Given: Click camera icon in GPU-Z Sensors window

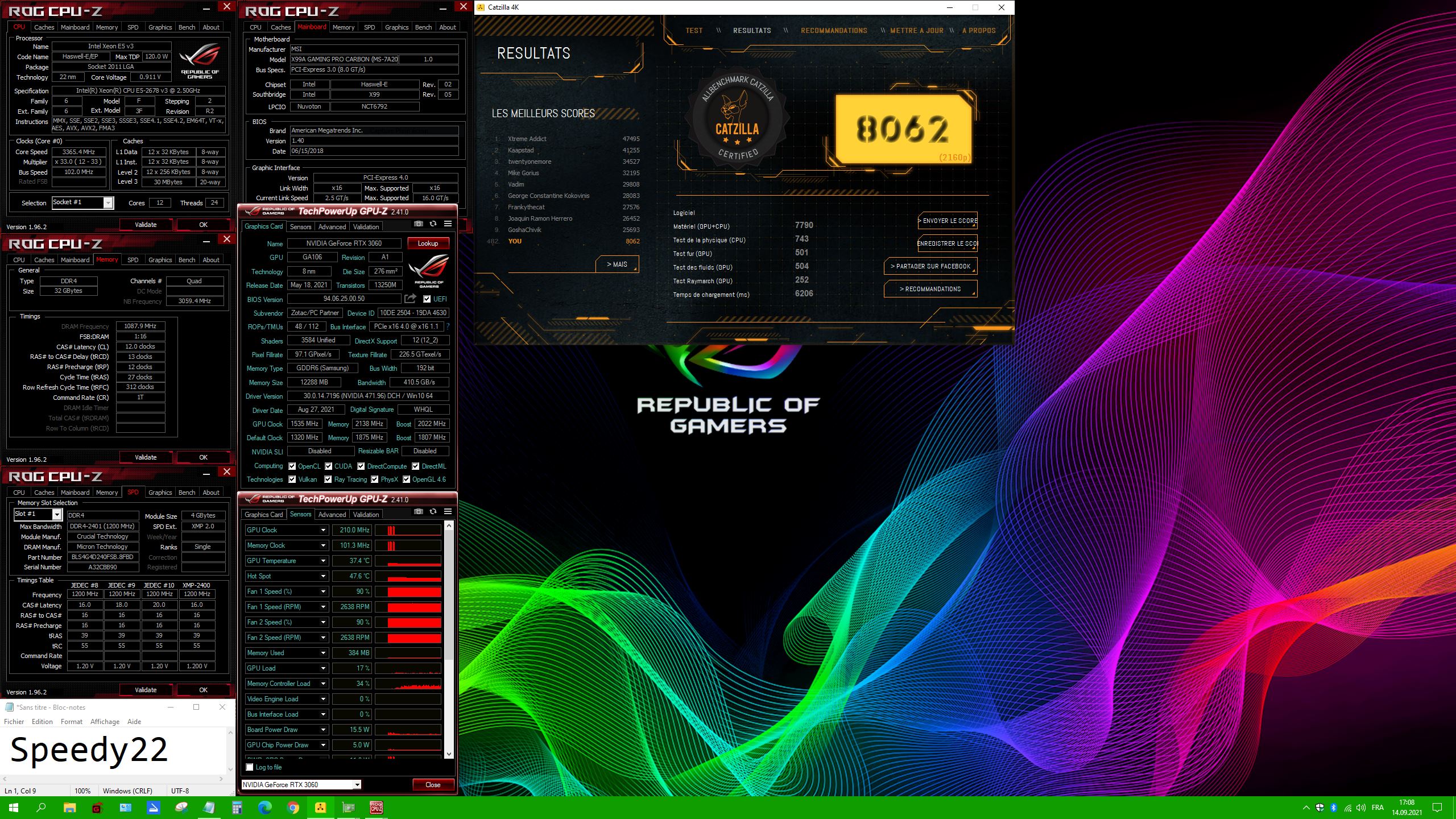Looking at the screenshot, I should pyautogui.click(x=418, y=512).
